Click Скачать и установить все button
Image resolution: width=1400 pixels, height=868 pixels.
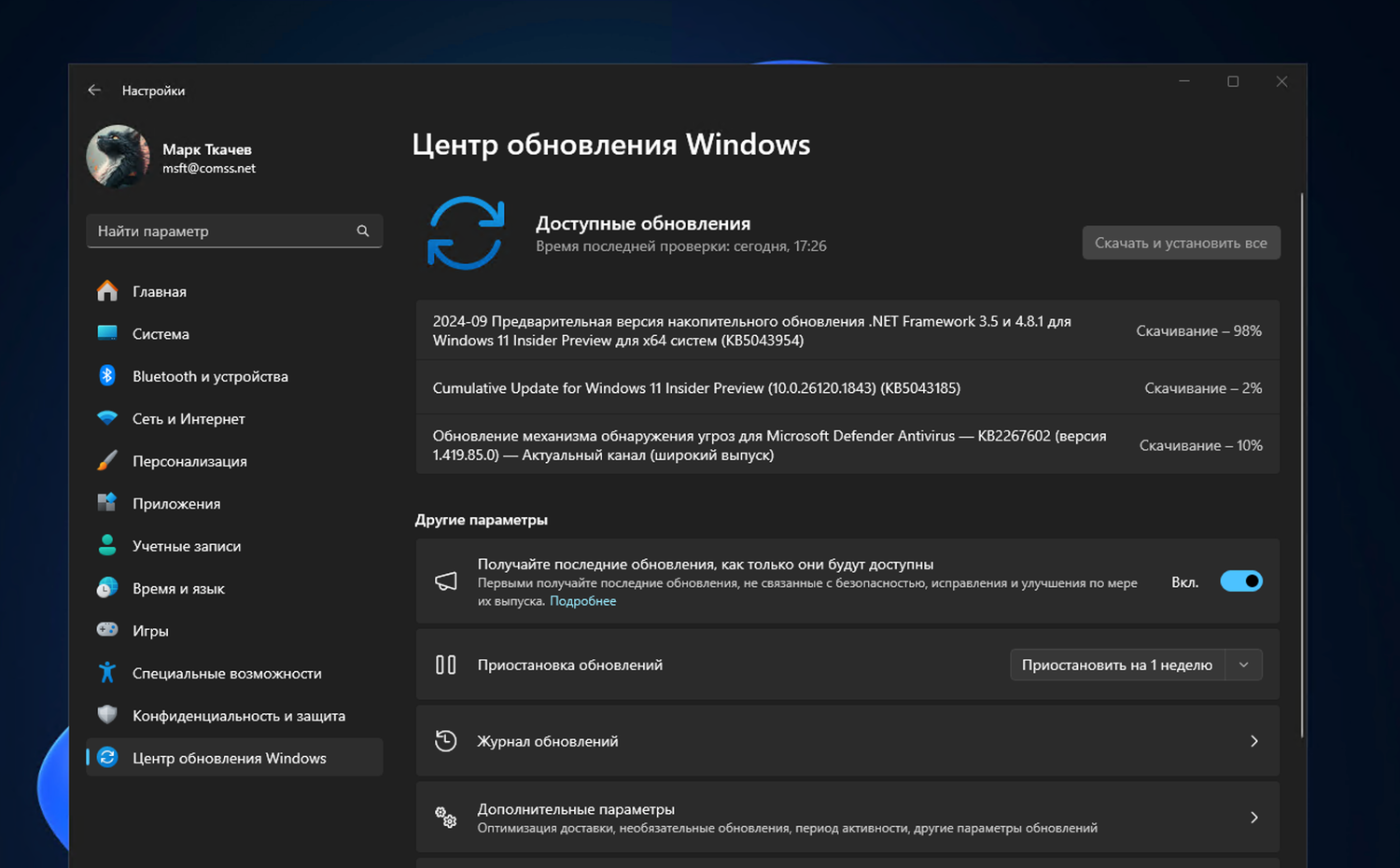point(1181,243)
